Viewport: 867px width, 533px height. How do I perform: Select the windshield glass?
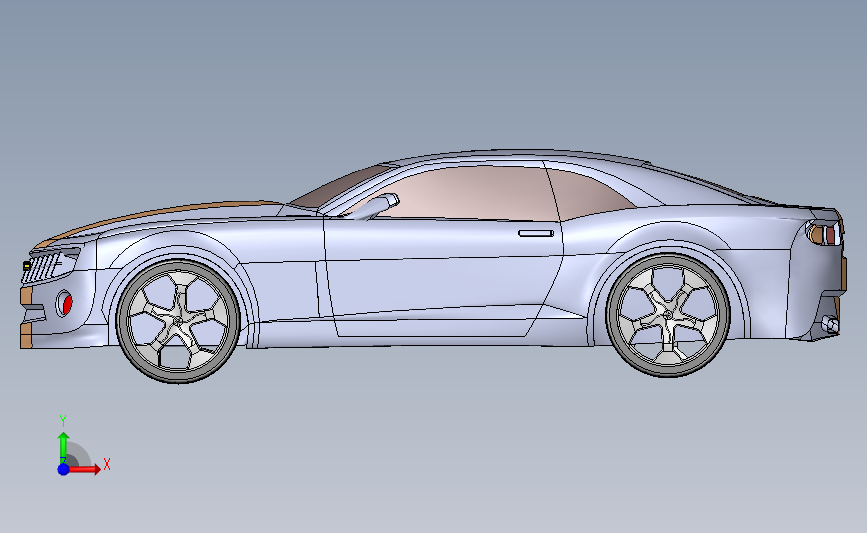click(x=340, y=188)
